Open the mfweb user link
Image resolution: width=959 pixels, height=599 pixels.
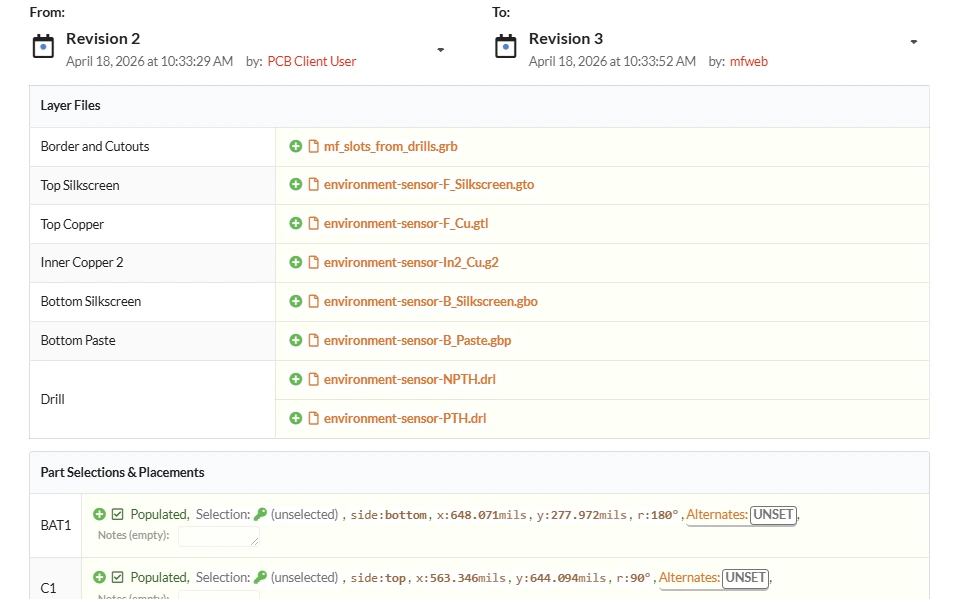click(x=749, y=61)
